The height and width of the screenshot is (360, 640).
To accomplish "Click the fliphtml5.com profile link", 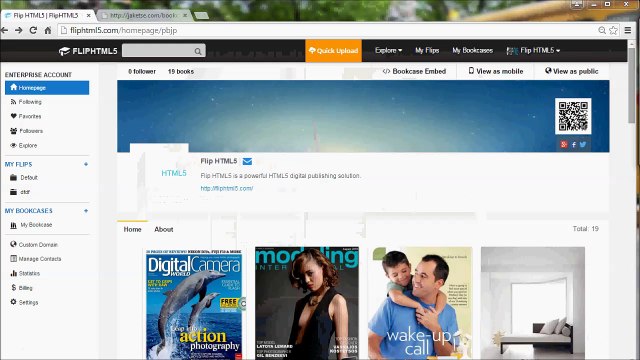I will (227, 189).
